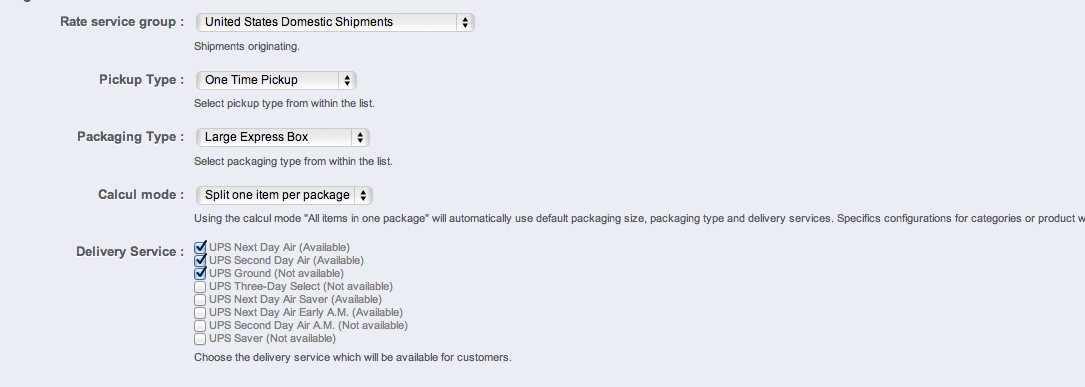Uncheck UPS Ground checkbox
Image resolution: width=1085 pixels, height=387 pixels.
(x=201, y=273)
